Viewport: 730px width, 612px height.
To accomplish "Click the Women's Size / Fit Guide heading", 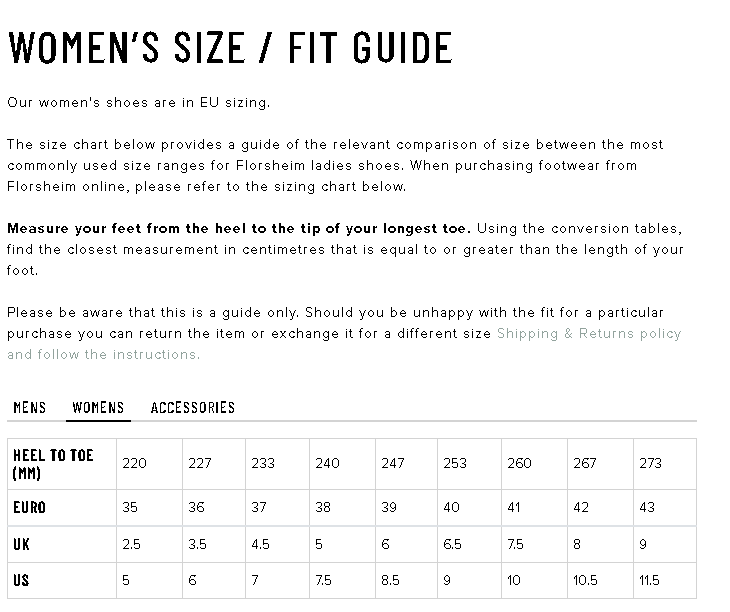I will 230,48.
